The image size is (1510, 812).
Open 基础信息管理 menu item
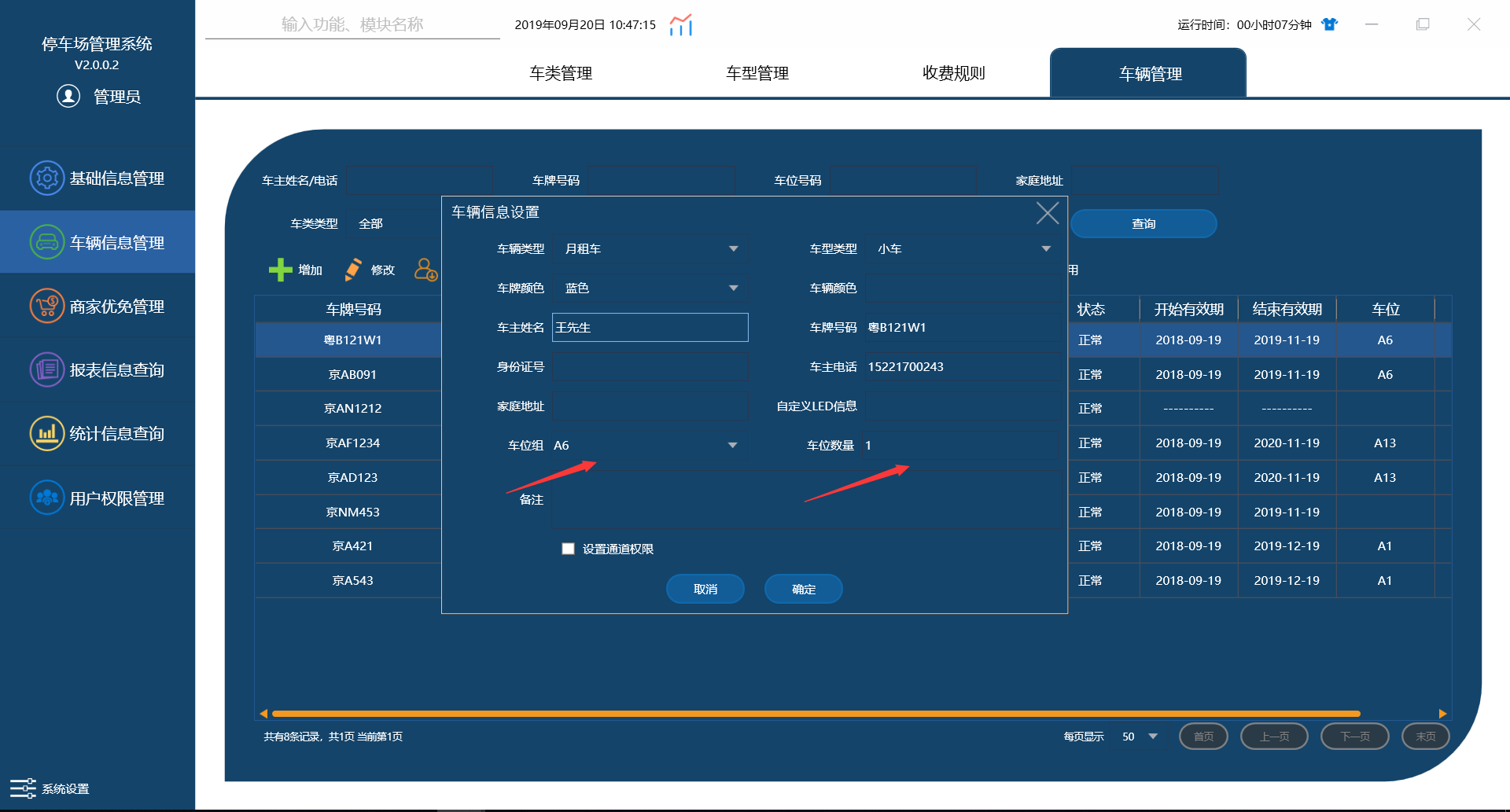coord(98,178)
